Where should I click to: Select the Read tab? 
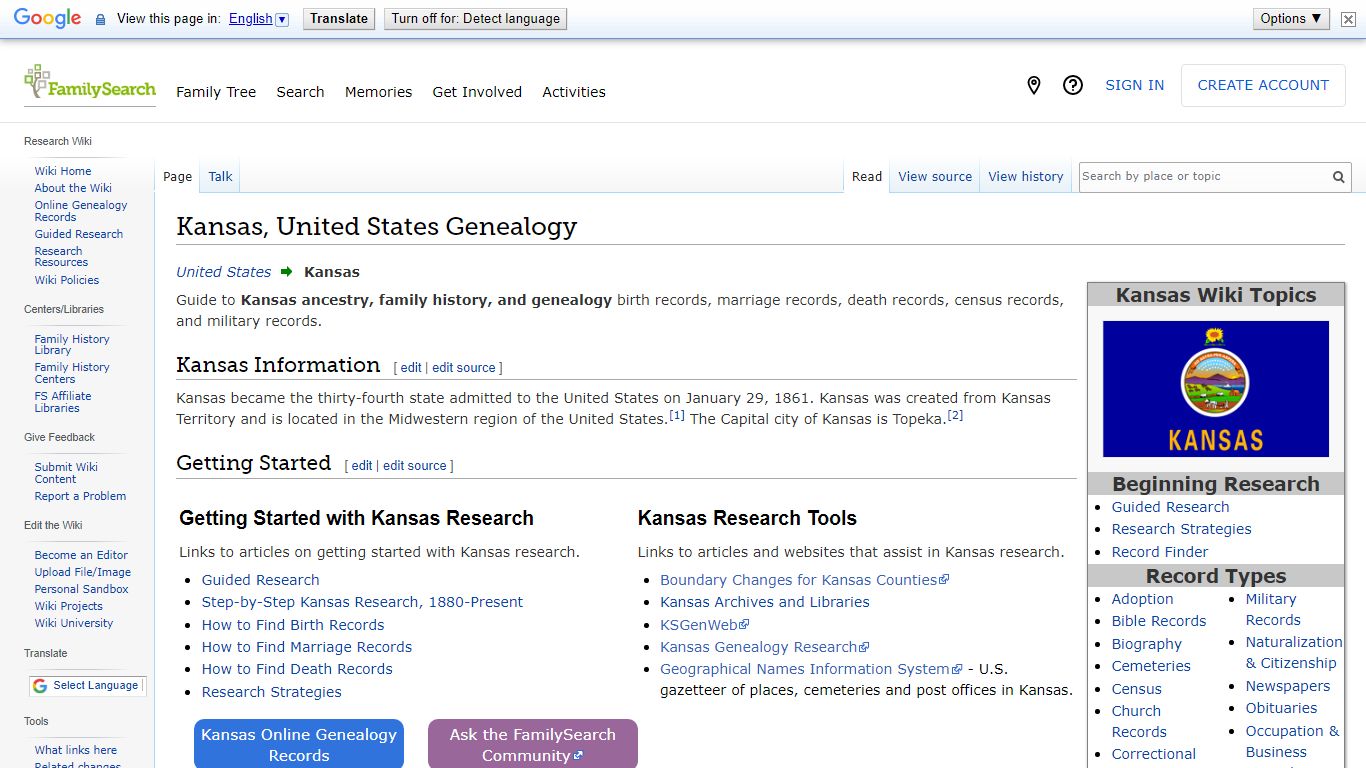[867, 177]
